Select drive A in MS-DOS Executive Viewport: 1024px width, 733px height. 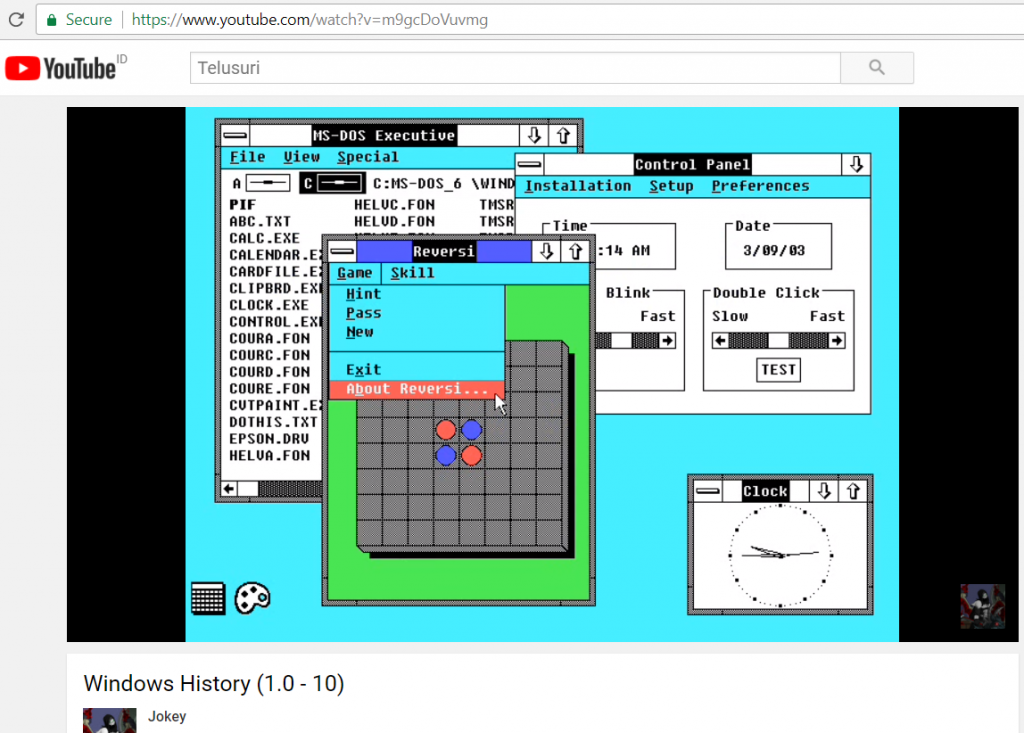tap(261, 183)
